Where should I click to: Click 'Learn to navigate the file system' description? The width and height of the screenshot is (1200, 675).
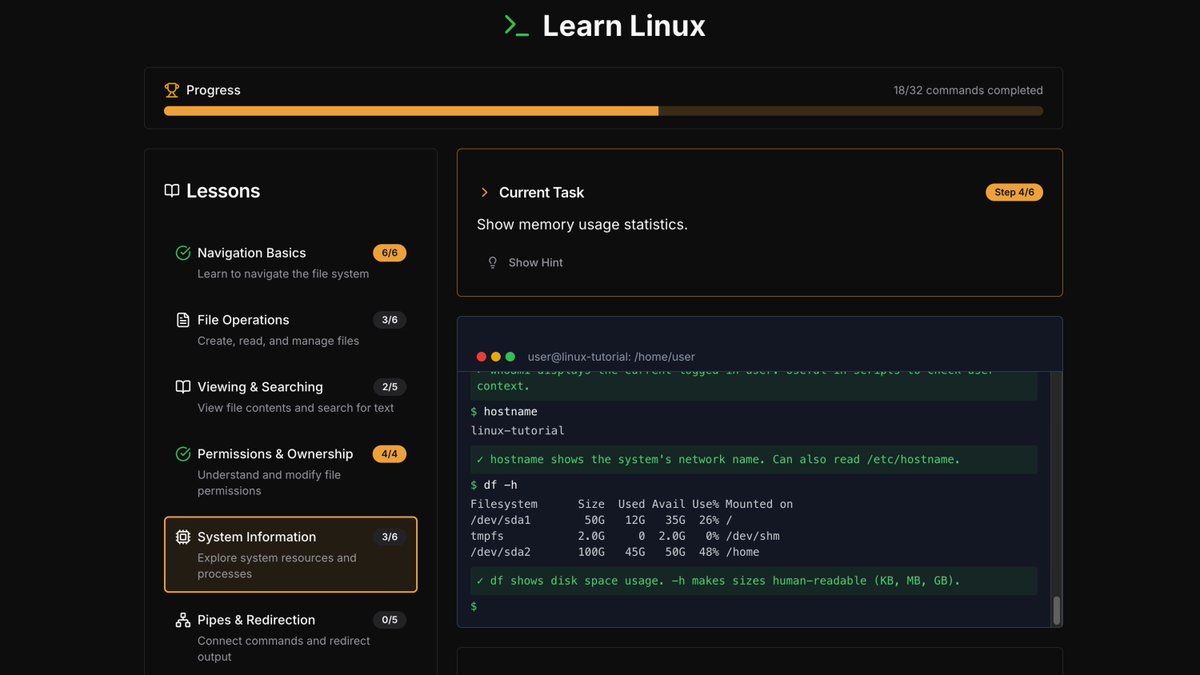tap(283, 274)
